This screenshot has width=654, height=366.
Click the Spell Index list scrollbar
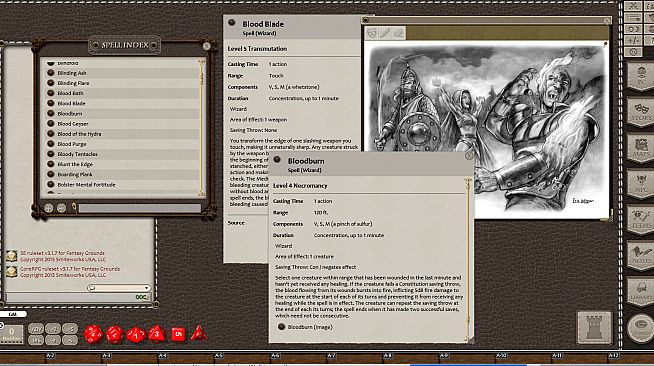[202, 128]
